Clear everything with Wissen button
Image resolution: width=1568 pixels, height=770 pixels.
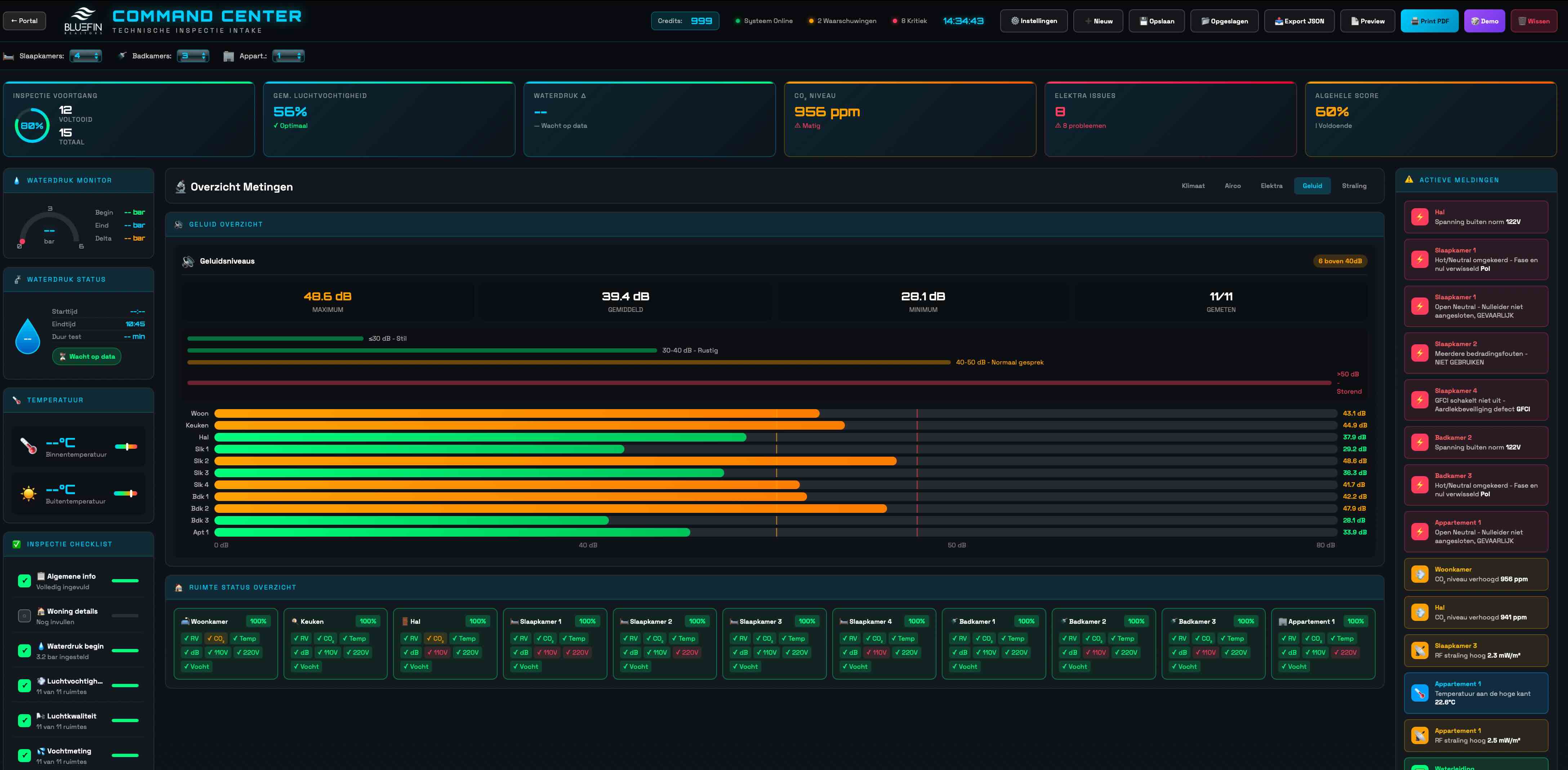click(1533, 21)
